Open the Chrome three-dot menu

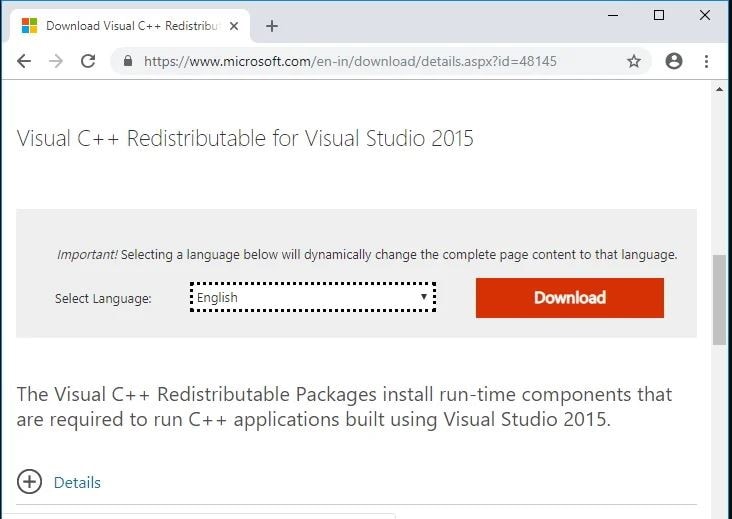click(706, 61)
